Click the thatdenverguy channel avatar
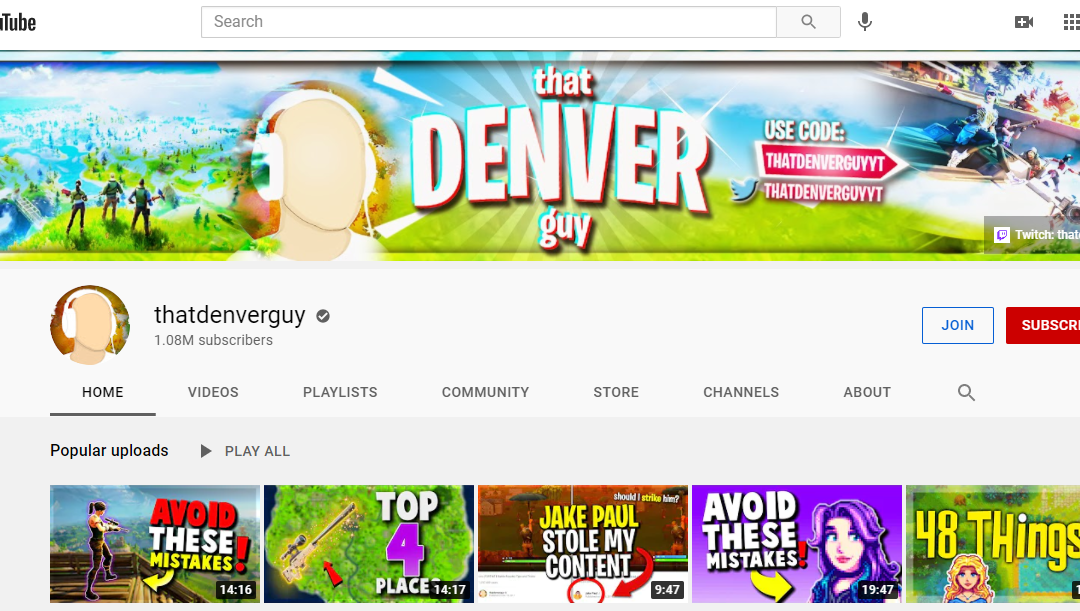Image resolution: width=1080 pixels, height=611 pixels. coord(90,324)
